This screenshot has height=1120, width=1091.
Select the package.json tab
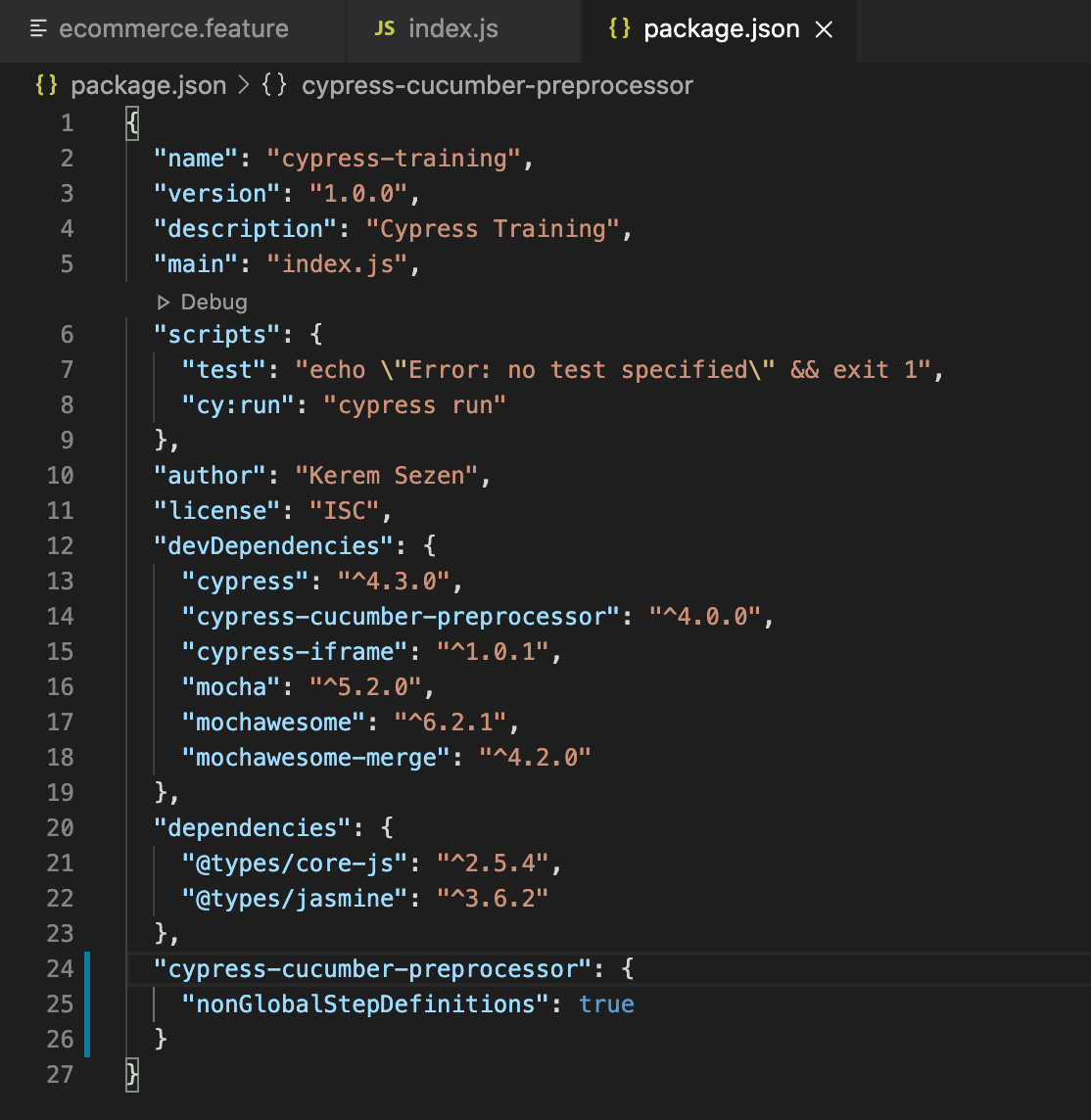pos(718,29)
